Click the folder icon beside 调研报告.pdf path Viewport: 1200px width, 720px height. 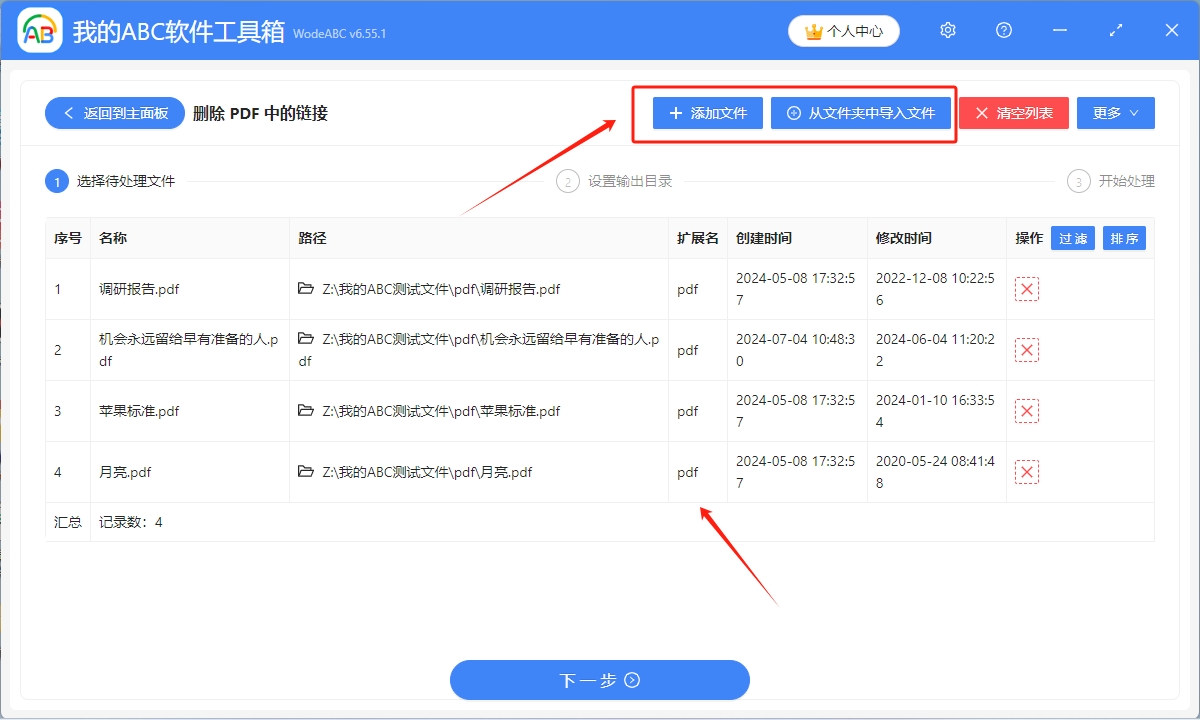click(306, 288)
